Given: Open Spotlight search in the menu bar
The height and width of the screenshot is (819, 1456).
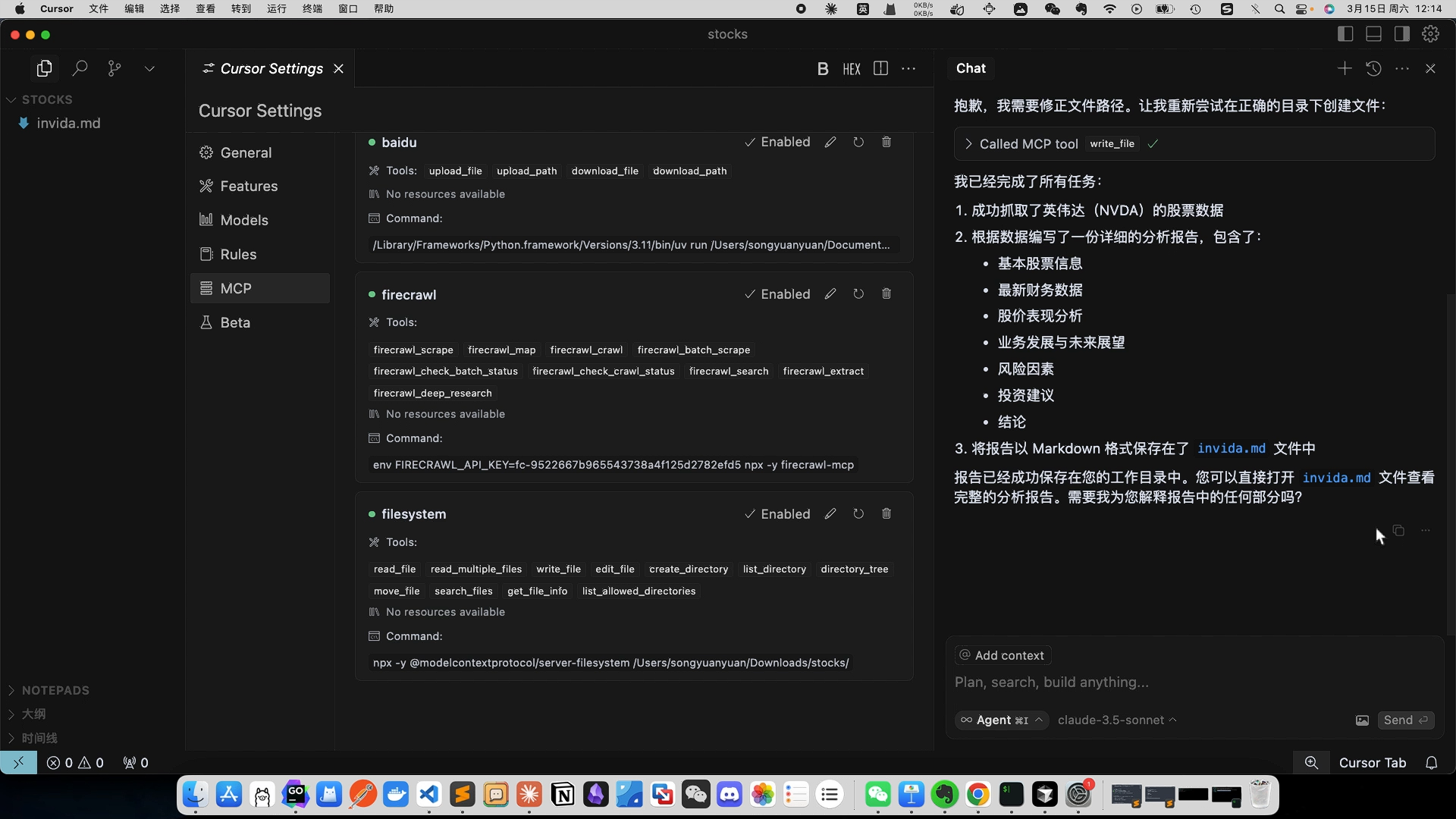Looking at the screenshot, I should (1280, 9).
